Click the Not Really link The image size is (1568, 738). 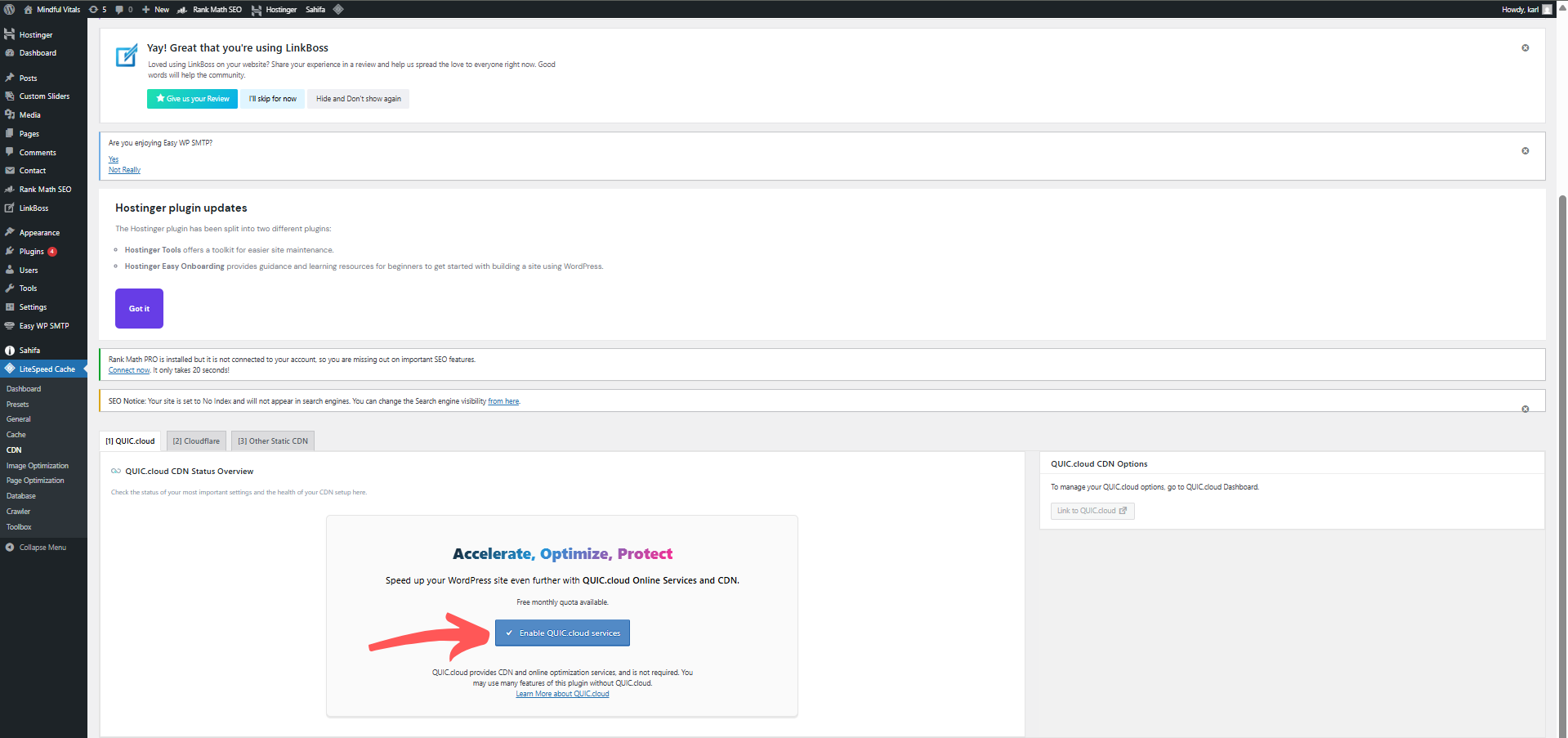(124, 170)
